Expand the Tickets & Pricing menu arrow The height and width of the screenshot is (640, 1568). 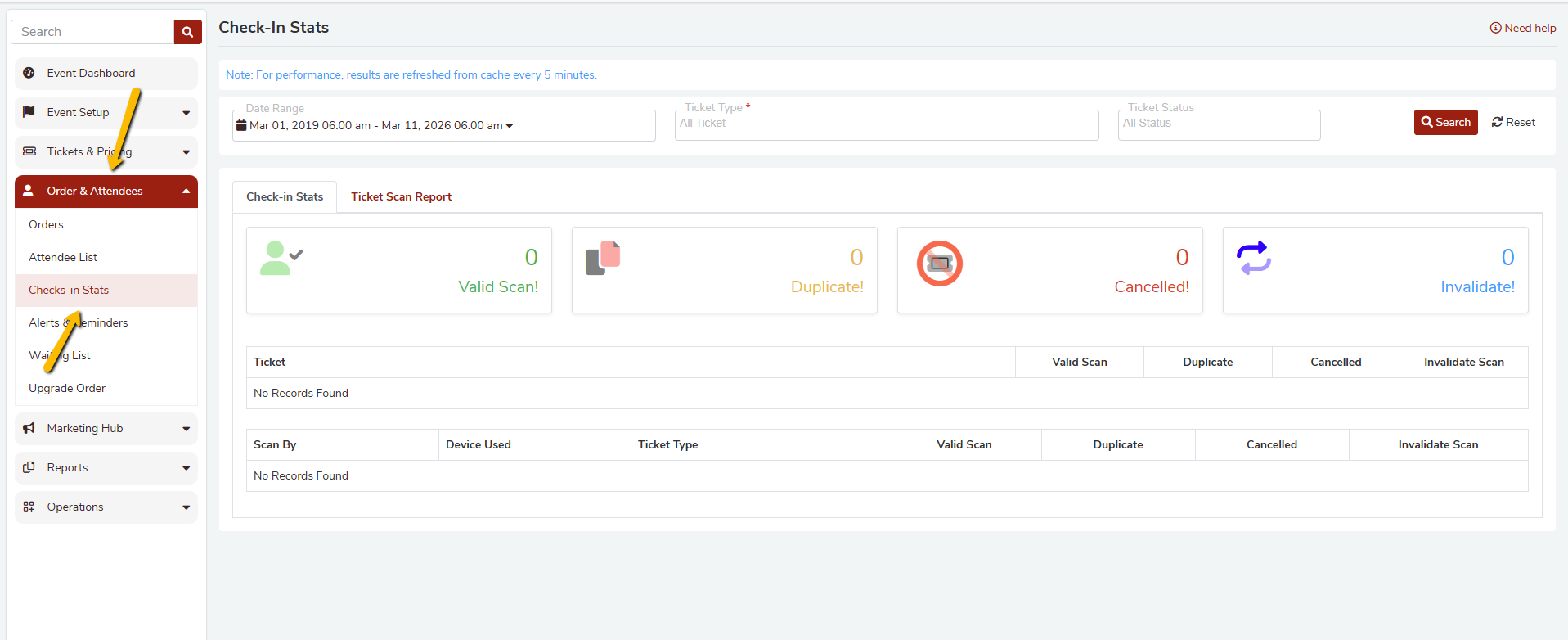[x=186, y=152]
